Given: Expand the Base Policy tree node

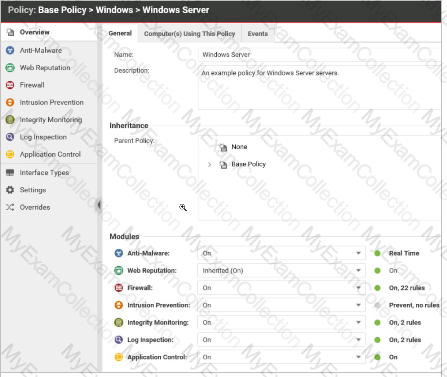Looking at the screenshot, I should click(209, 164).
